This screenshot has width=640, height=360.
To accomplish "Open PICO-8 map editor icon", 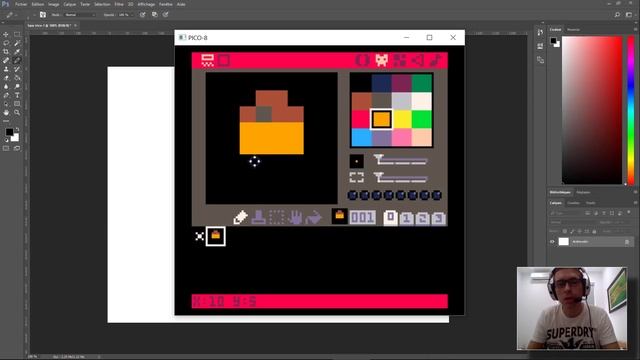I will [400, 60].
